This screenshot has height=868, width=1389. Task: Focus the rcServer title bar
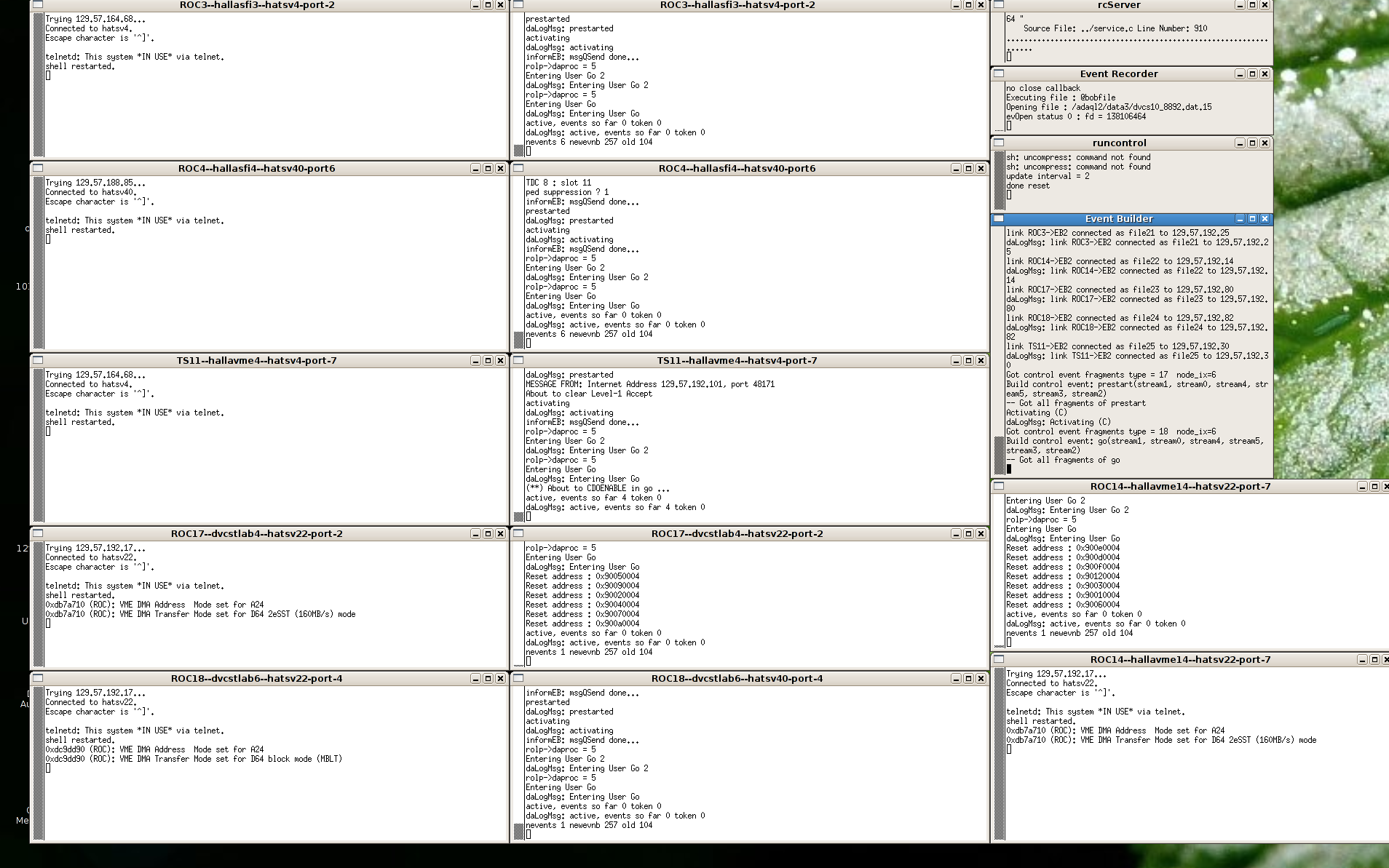(1119, 5)
